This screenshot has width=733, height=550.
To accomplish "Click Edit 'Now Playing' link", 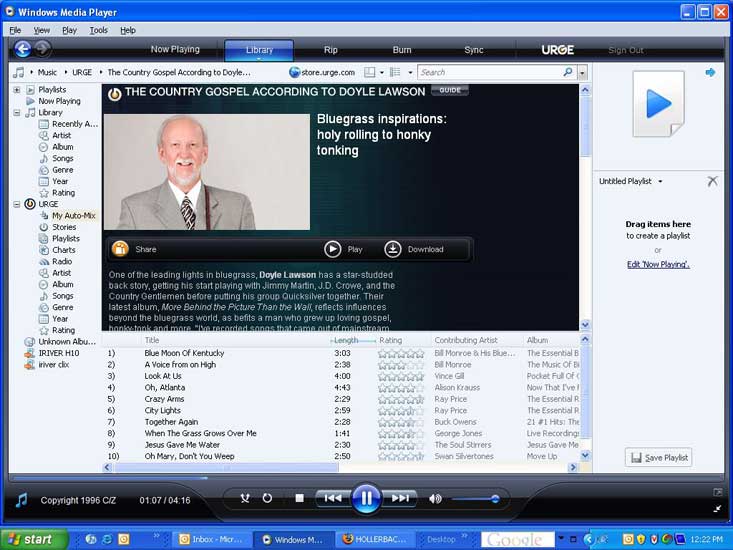I will coord(658,264).
